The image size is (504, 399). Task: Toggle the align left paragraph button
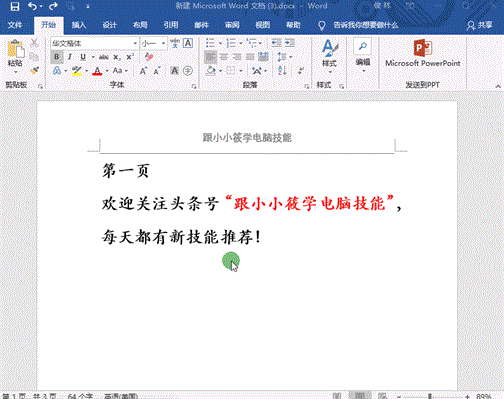pos(210,57)
